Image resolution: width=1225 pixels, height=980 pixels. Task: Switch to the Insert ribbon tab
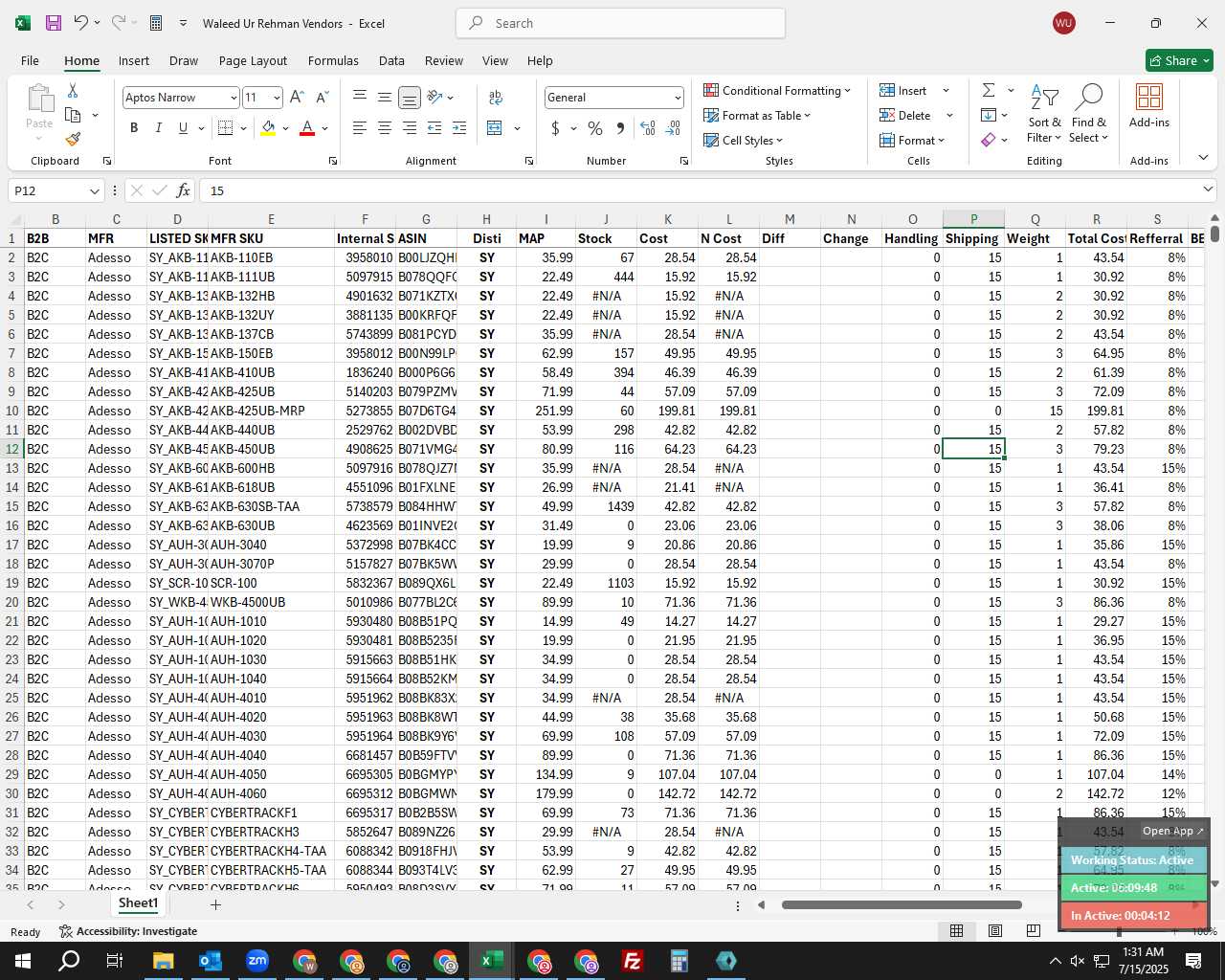pos(134,60)
